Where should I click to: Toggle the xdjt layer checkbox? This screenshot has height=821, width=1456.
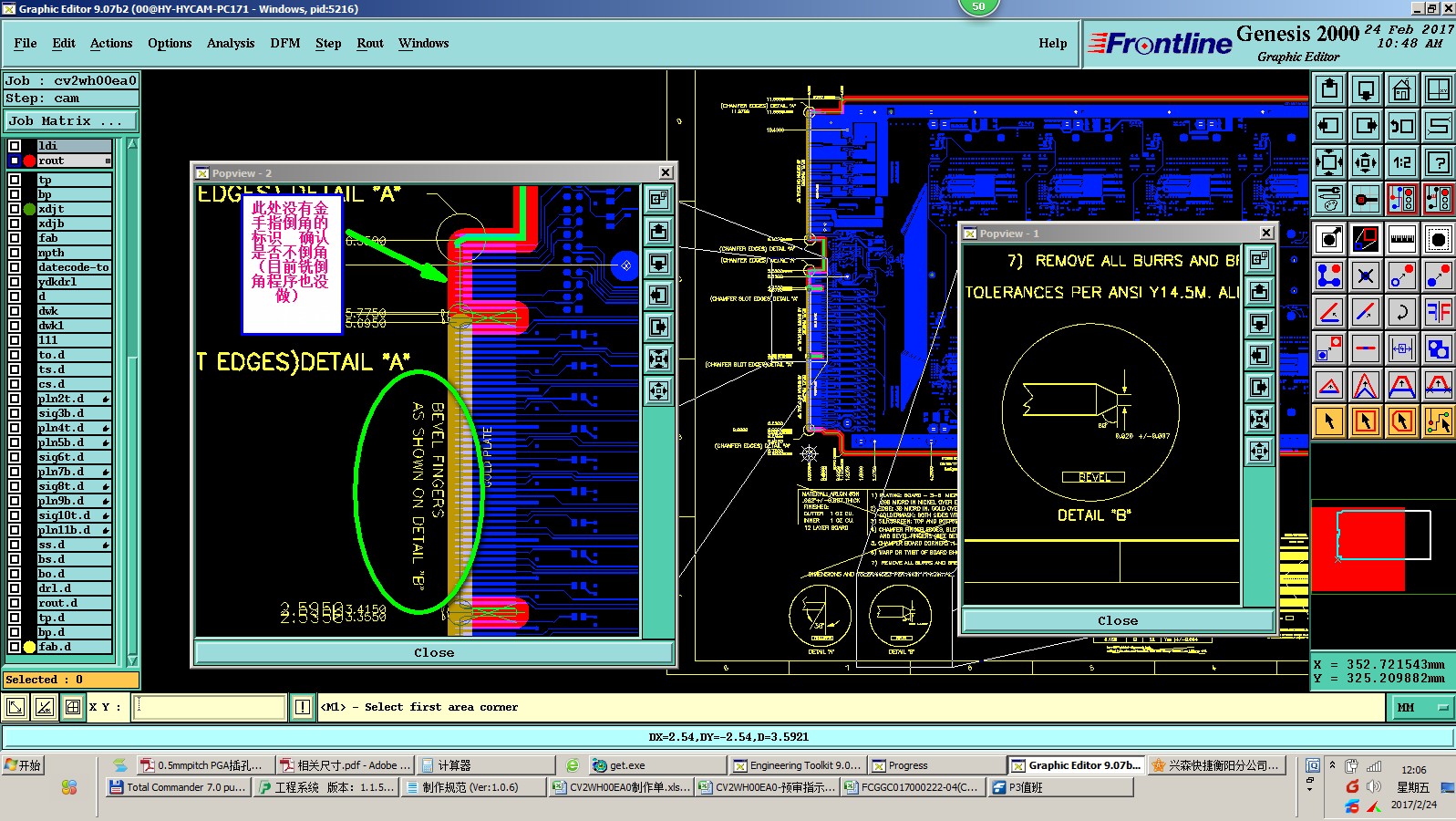(x=15, y=209)
